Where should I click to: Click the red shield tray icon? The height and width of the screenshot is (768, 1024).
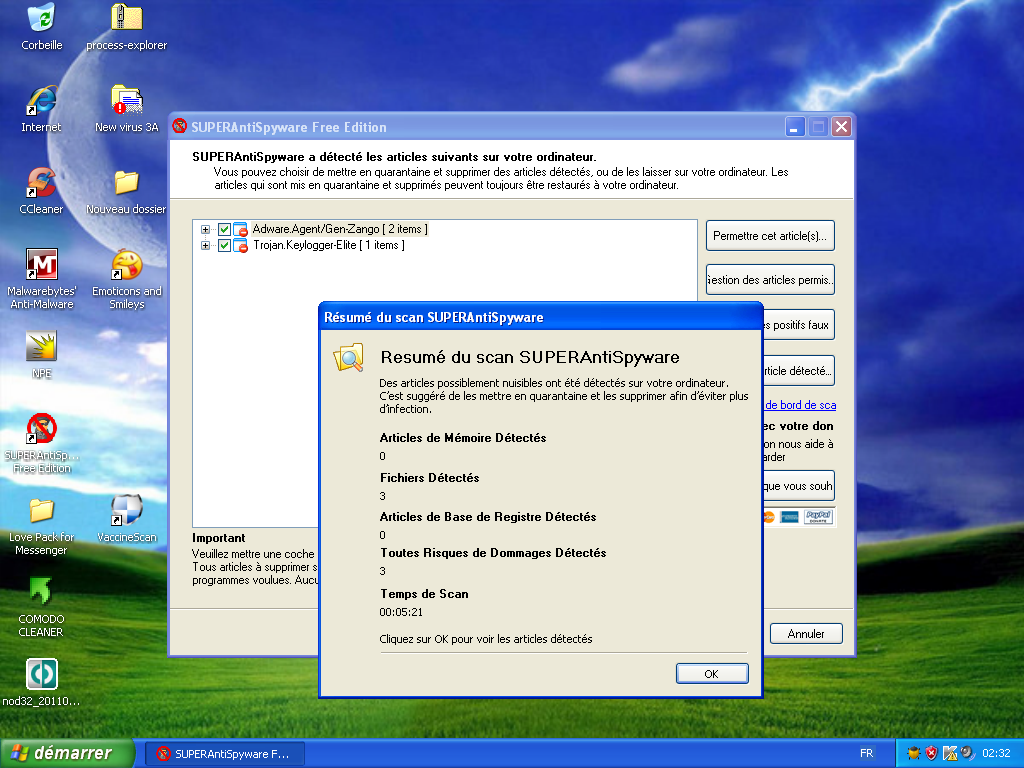[x=931, y=754]
